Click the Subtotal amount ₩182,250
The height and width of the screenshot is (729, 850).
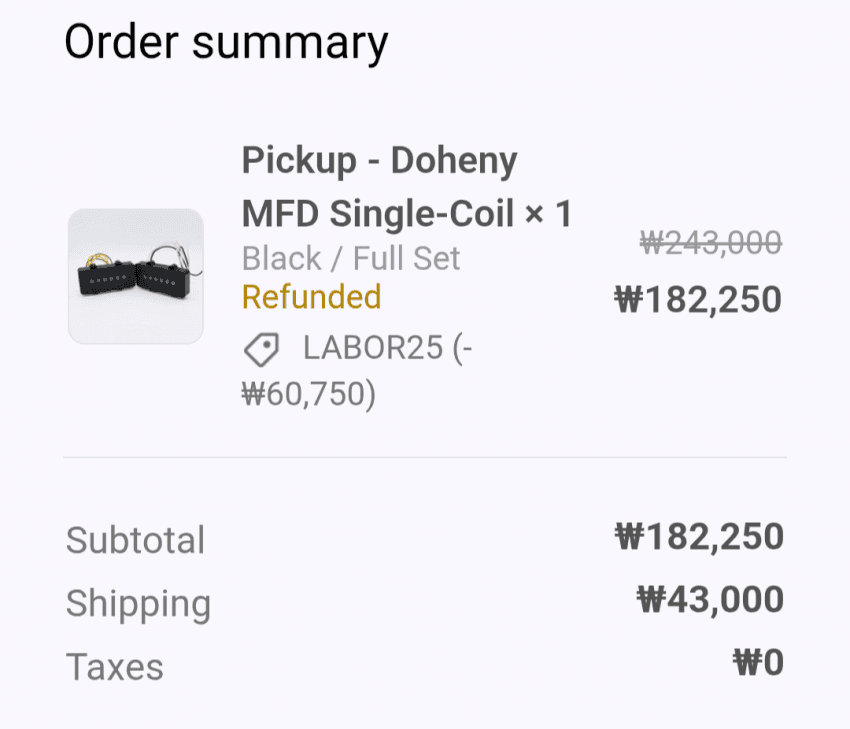[698, 537]
